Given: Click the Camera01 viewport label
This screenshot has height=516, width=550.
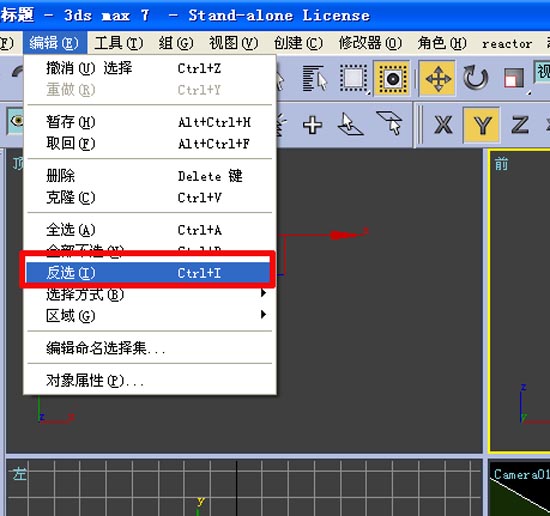Looking at the screenshot, I should pos(521,474).
